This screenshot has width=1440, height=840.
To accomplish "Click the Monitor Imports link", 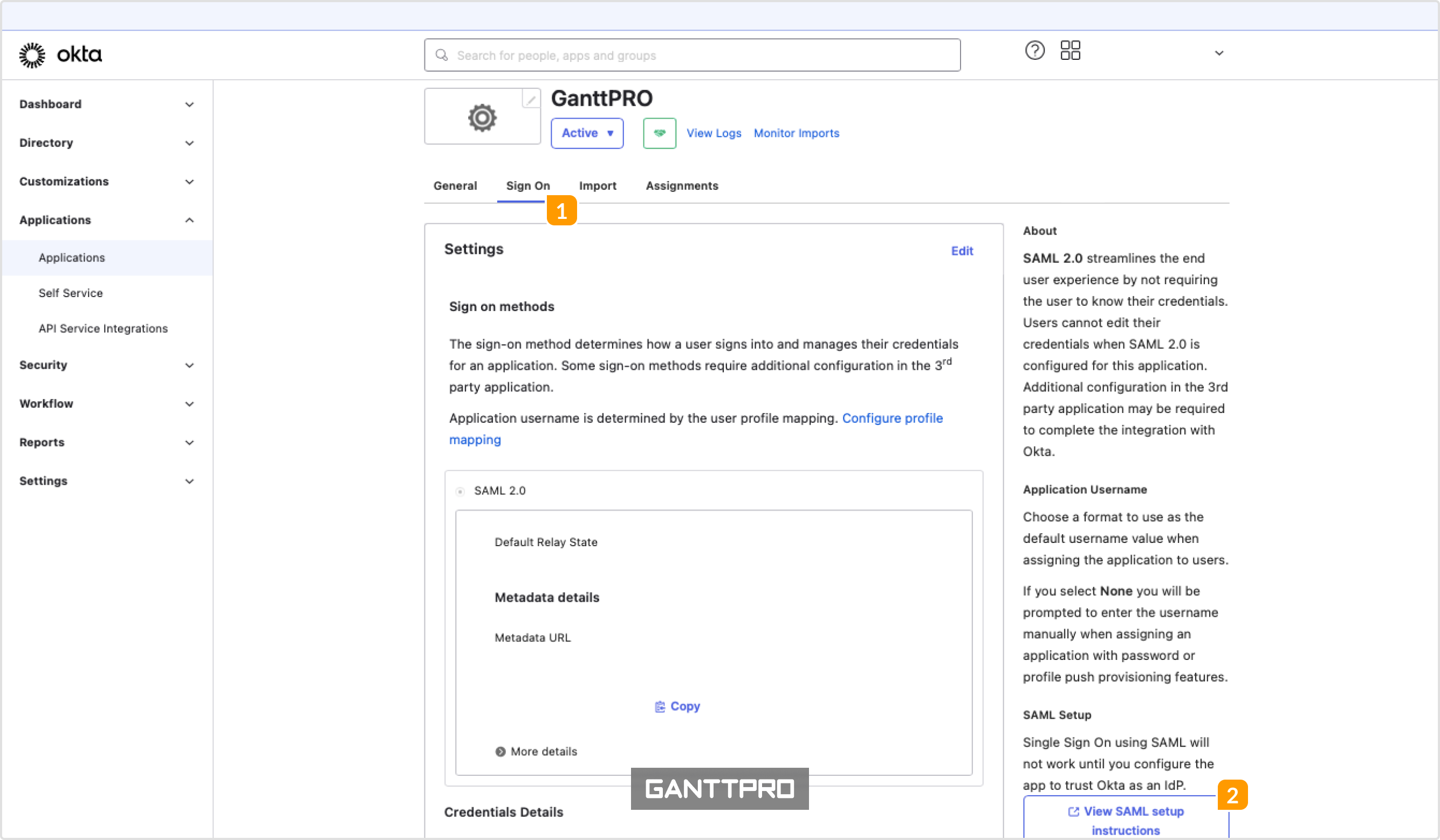I will coord(796,133).
